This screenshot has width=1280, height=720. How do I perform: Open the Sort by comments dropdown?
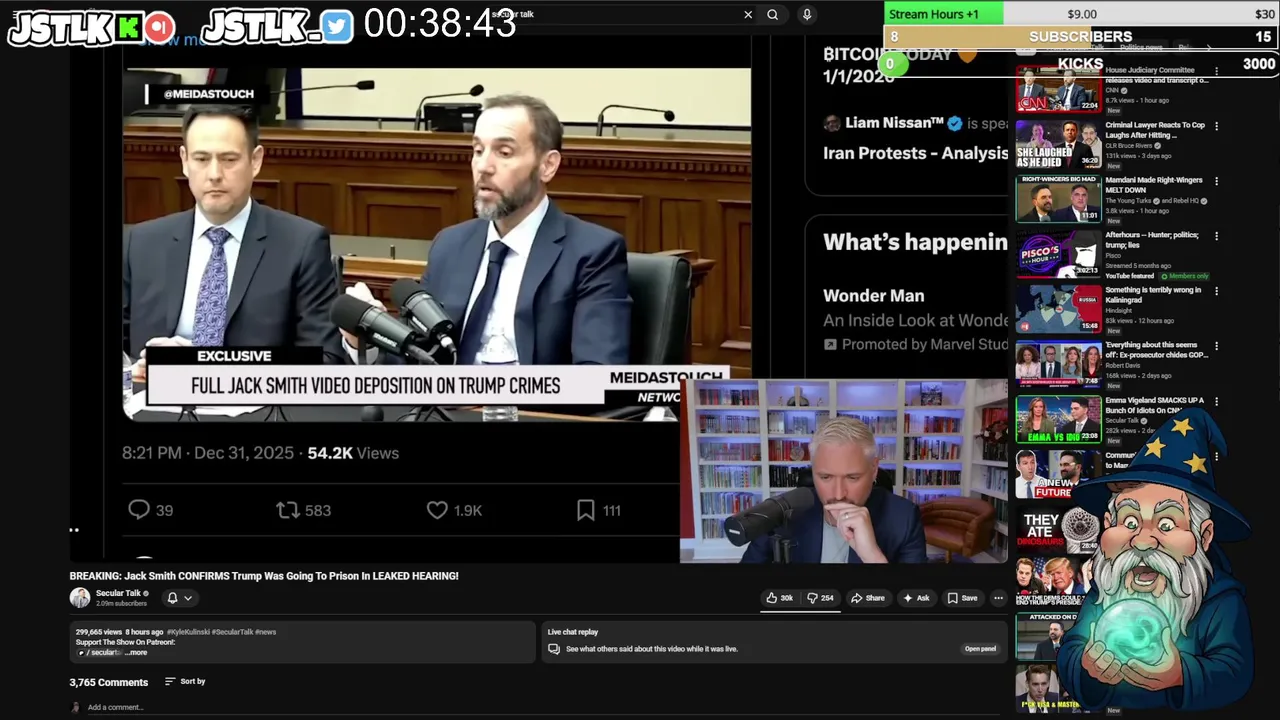pyautogui.click(x=185, y=681)
